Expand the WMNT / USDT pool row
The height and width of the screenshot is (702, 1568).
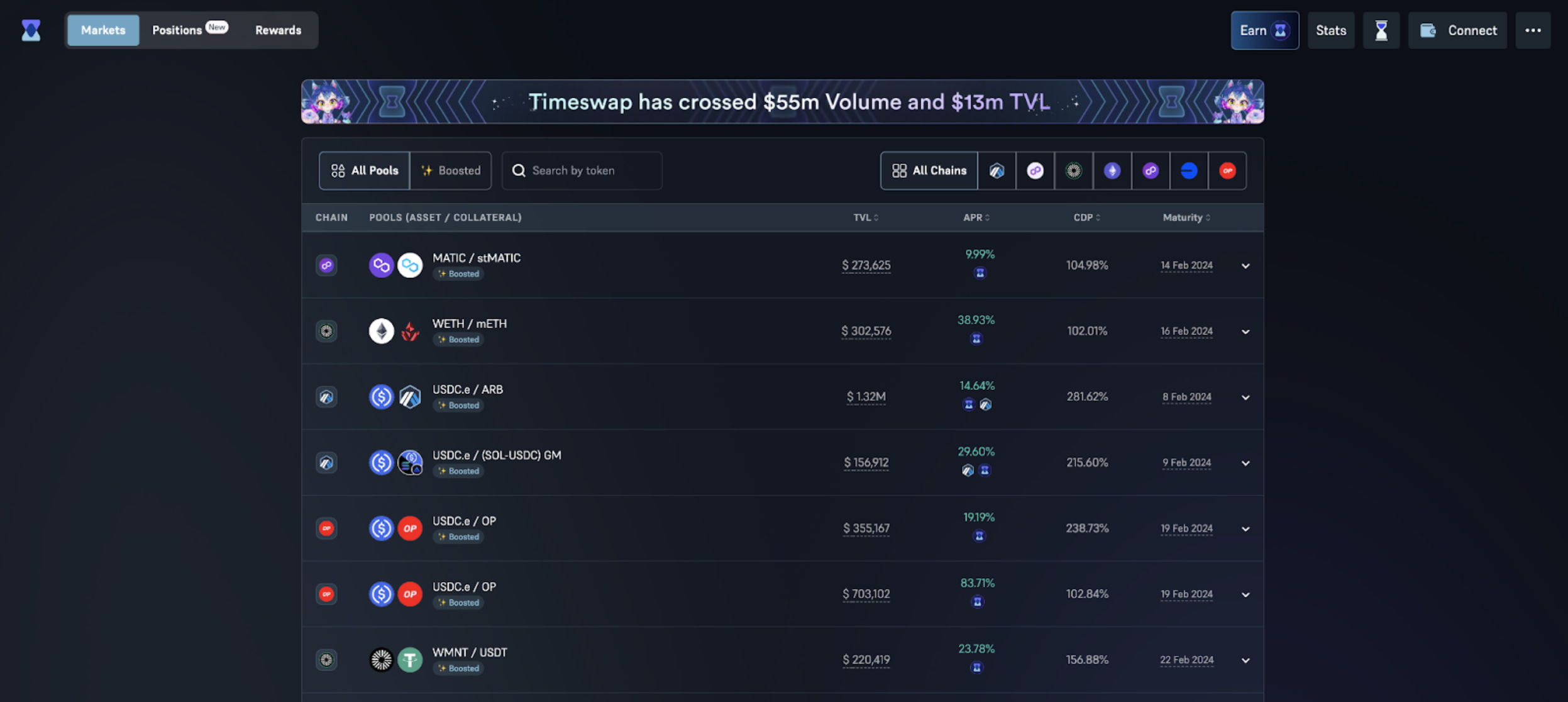(1245, 660)
